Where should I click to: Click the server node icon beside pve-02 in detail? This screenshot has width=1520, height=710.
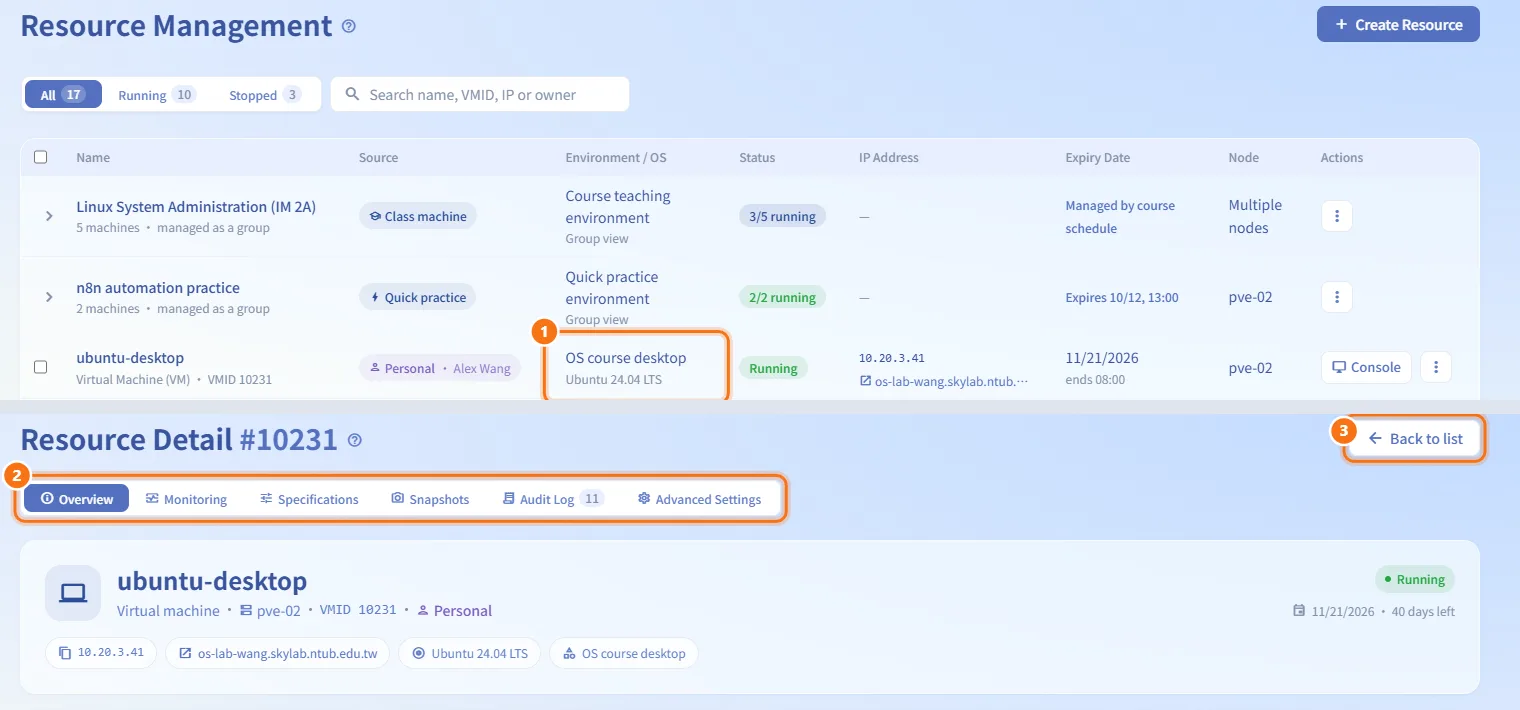246,610
